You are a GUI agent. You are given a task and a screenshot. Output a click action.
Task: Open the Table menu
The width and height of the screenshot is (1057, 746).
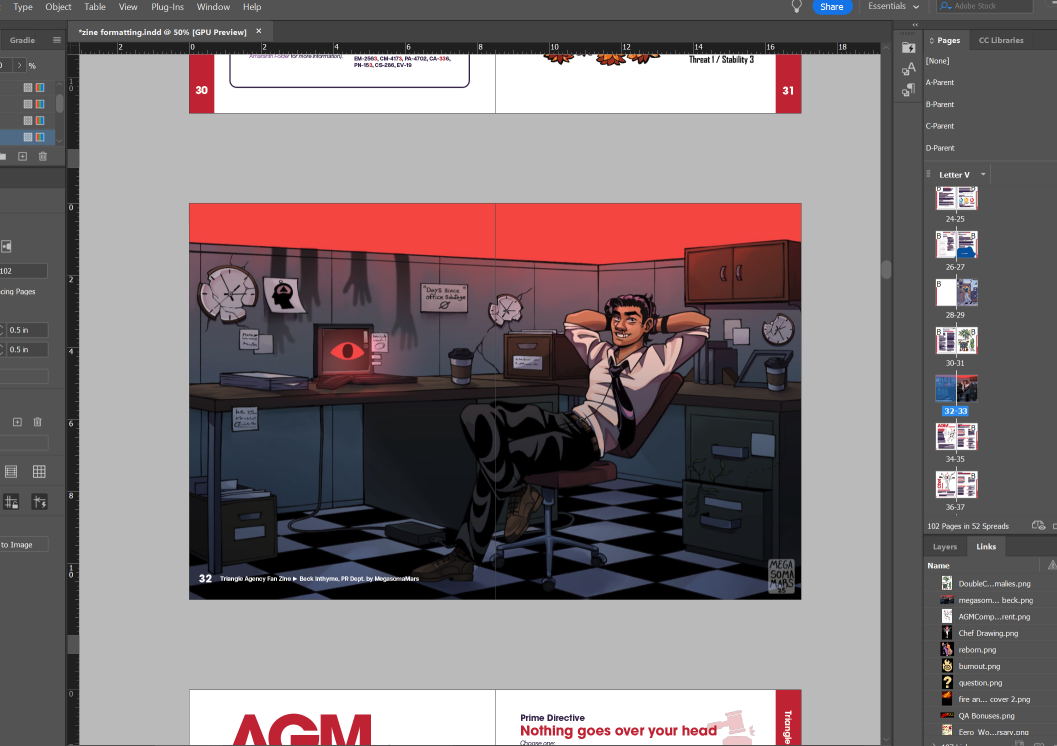tap(95, 7)
